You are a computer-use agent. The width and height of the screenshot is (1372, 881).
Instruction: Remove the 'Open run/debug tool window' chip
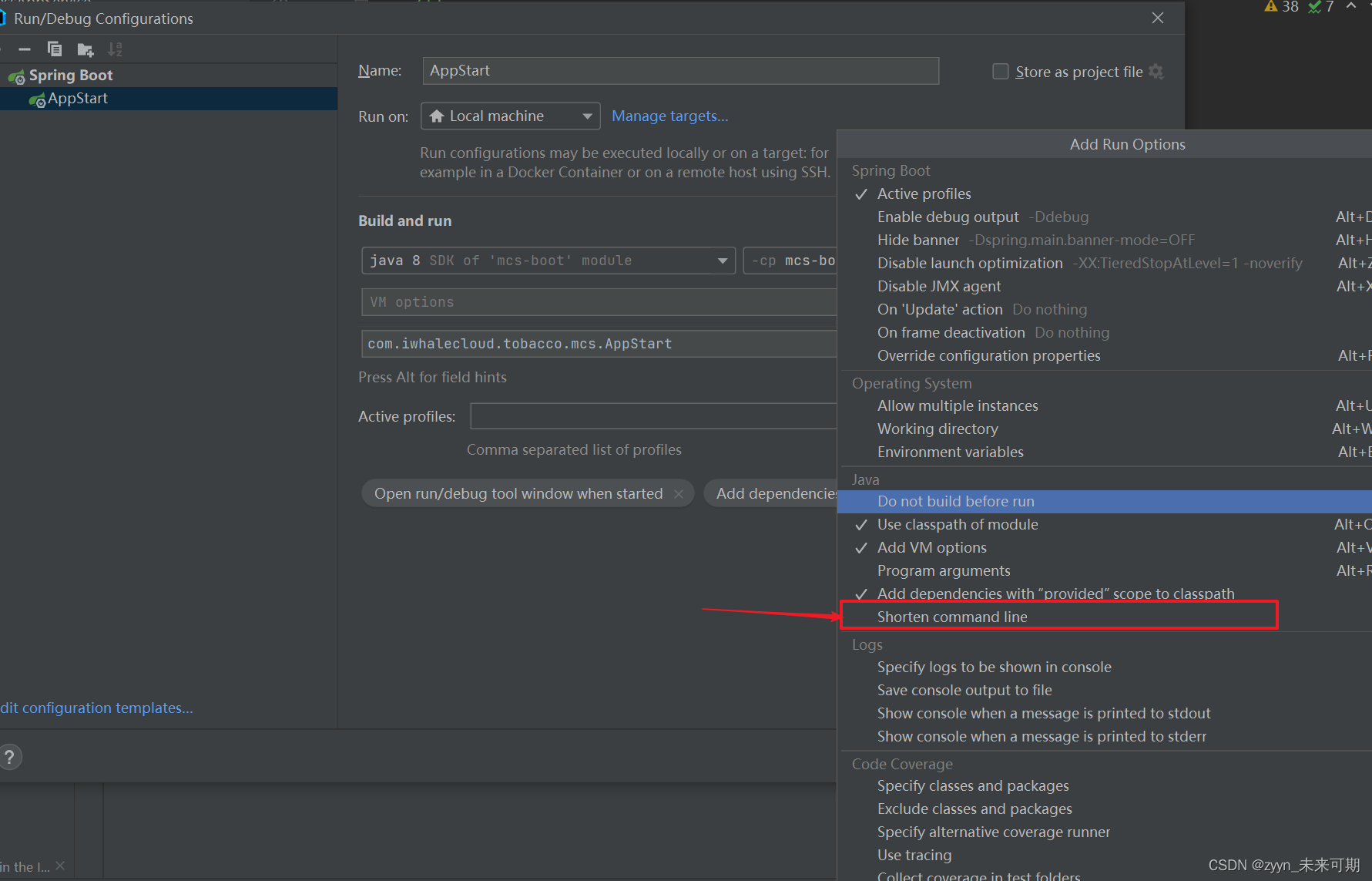679,494
